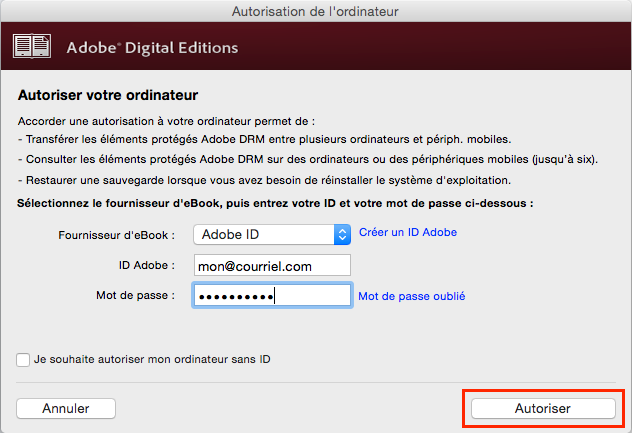Click the 'Fournisseur d'eBook :' label
The width and height of the screenshot is (632, 433).
[116, 235]
